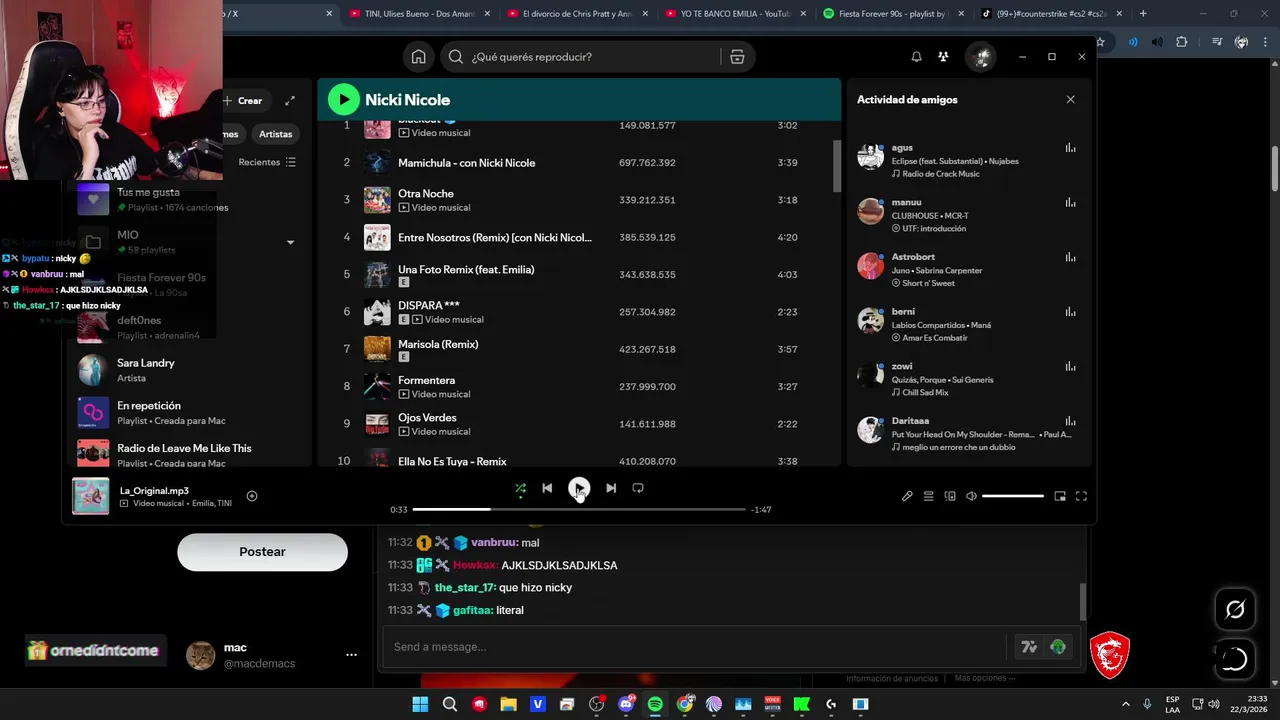
Task: Open browser extensions puzzle icon
Action: coord(1182,42)
